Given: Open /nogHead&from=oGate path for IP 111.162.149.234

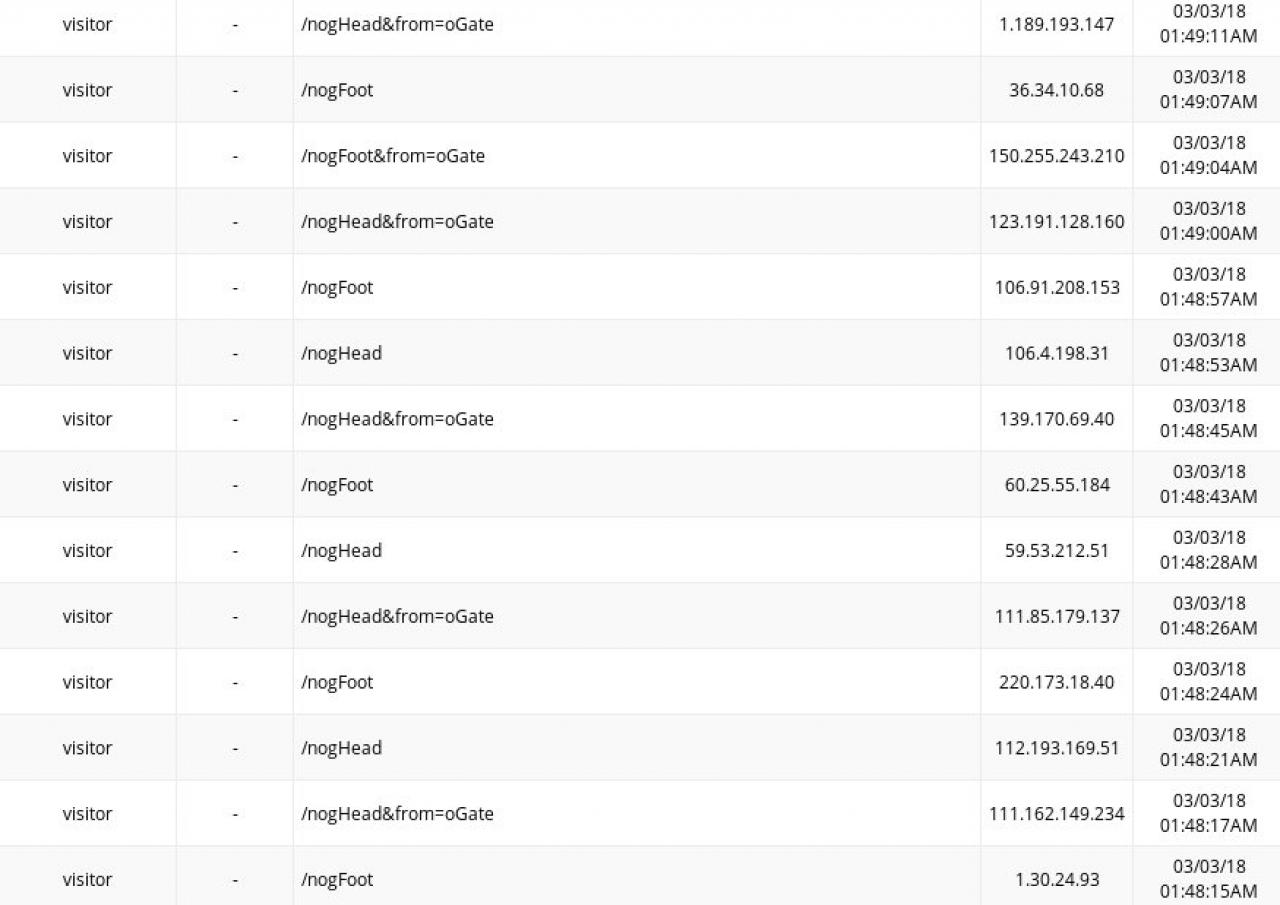Looking at the screenshot, I should (397, 814).
